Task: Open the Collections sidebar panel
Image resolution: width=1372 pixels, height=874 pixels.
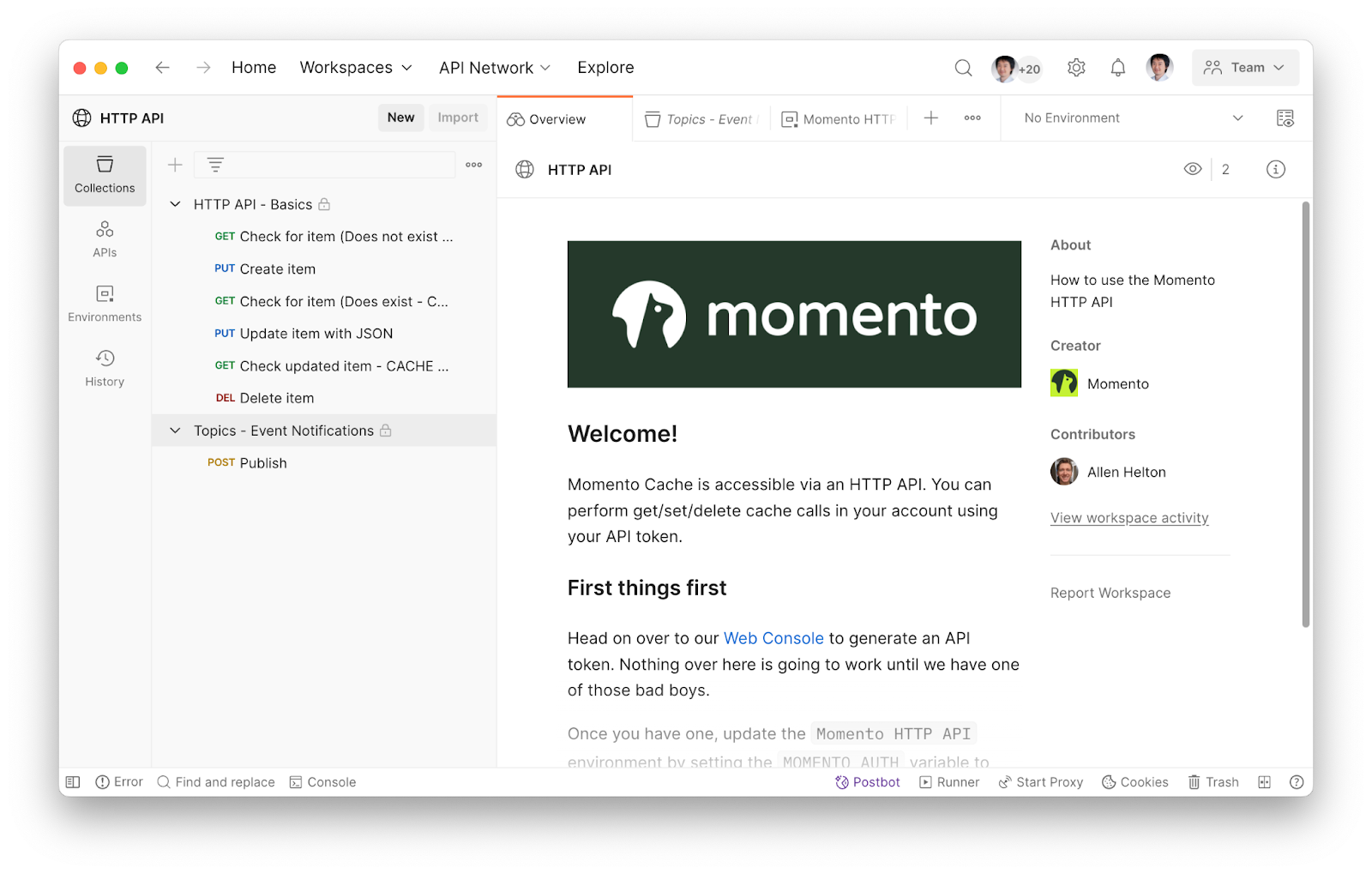Action: click(x=105, y=175)
